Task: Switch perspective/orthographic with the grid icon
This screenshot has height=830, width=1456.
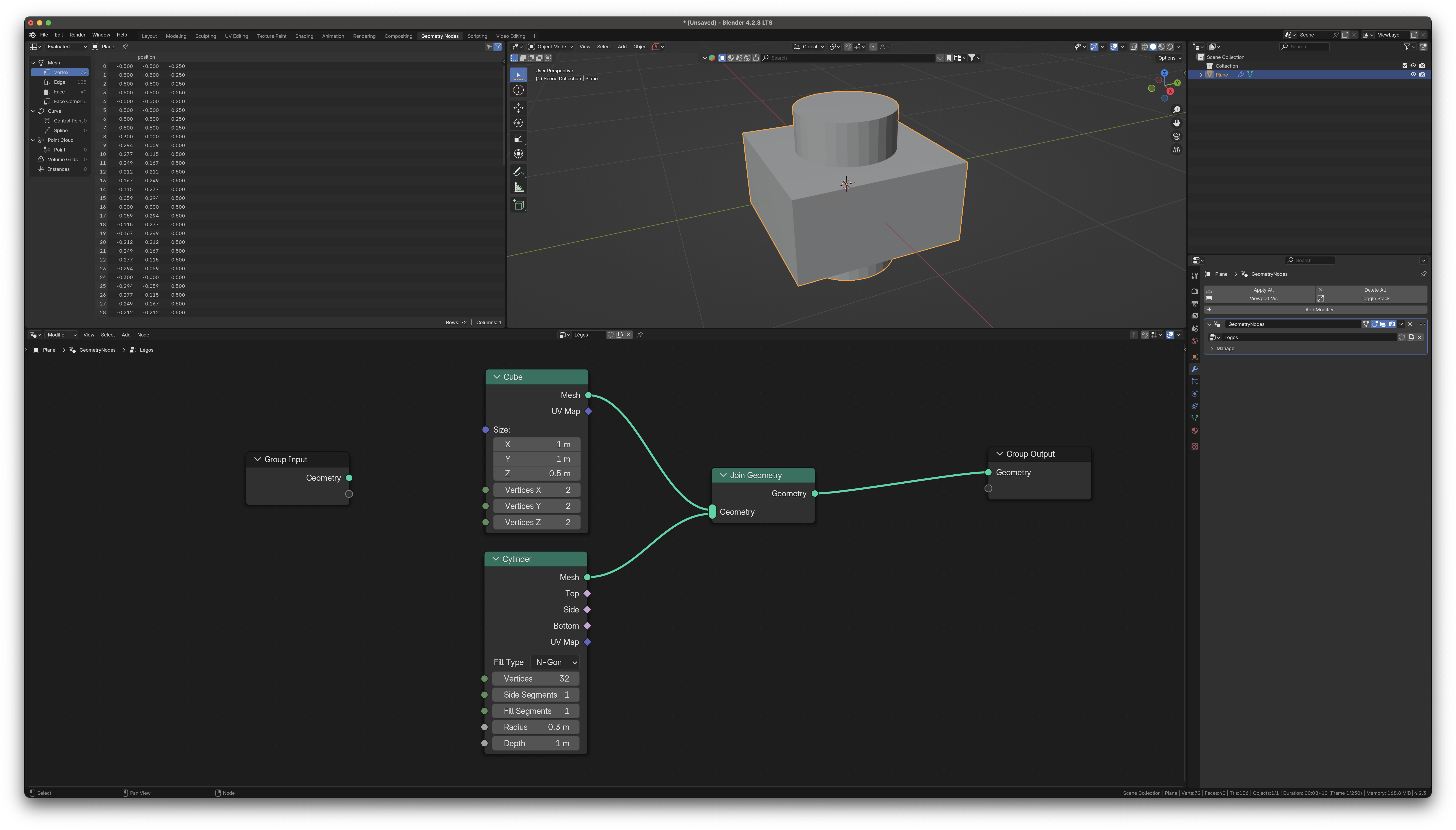Action: point(1176,149)
